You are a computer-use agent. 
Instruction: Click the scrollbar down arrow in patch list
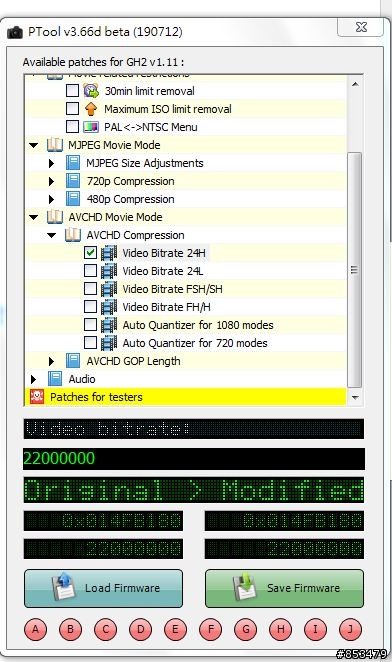pyautogui.click(x=355, y=397)
